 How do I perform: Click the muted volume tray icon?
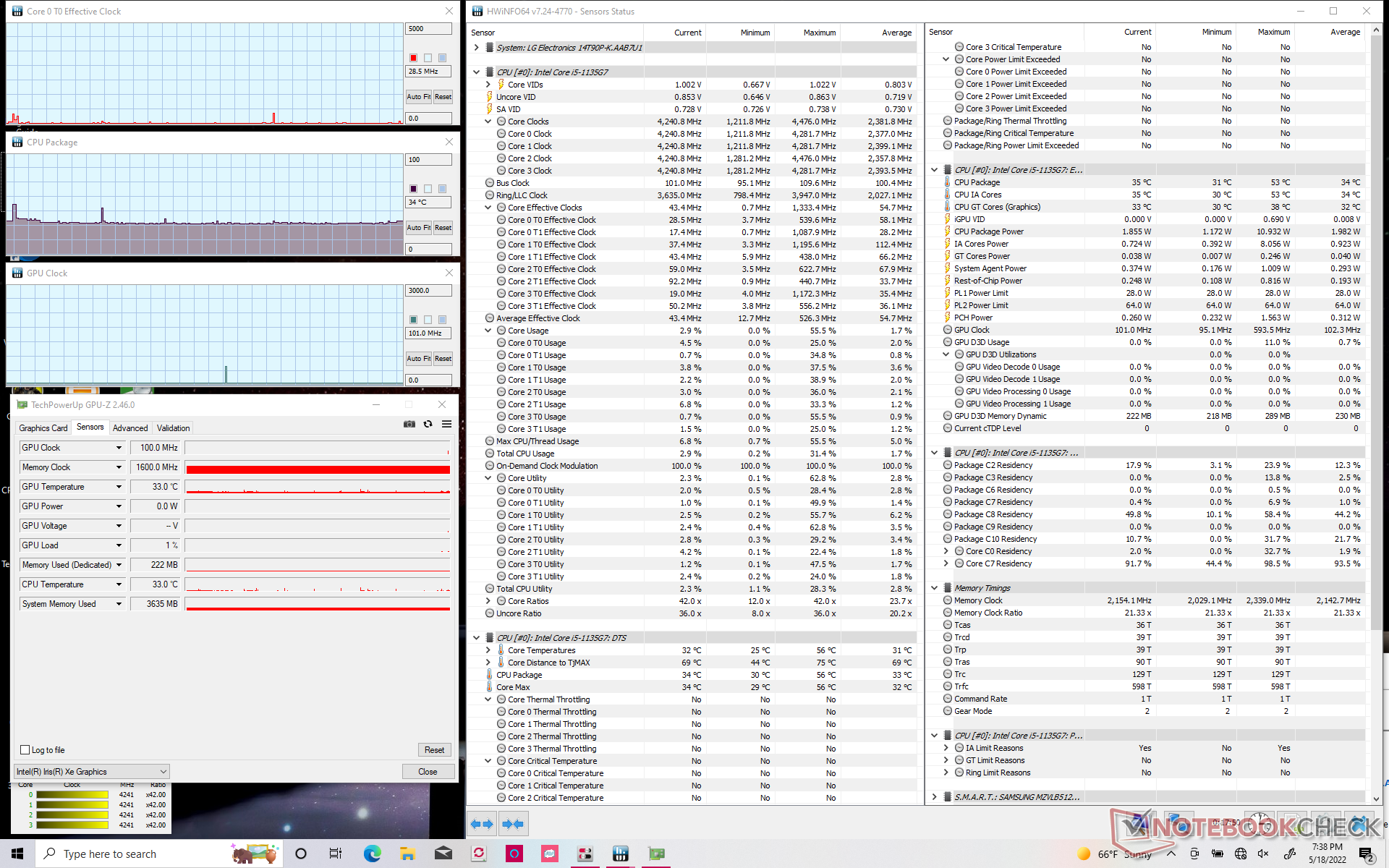[1263, 854]
